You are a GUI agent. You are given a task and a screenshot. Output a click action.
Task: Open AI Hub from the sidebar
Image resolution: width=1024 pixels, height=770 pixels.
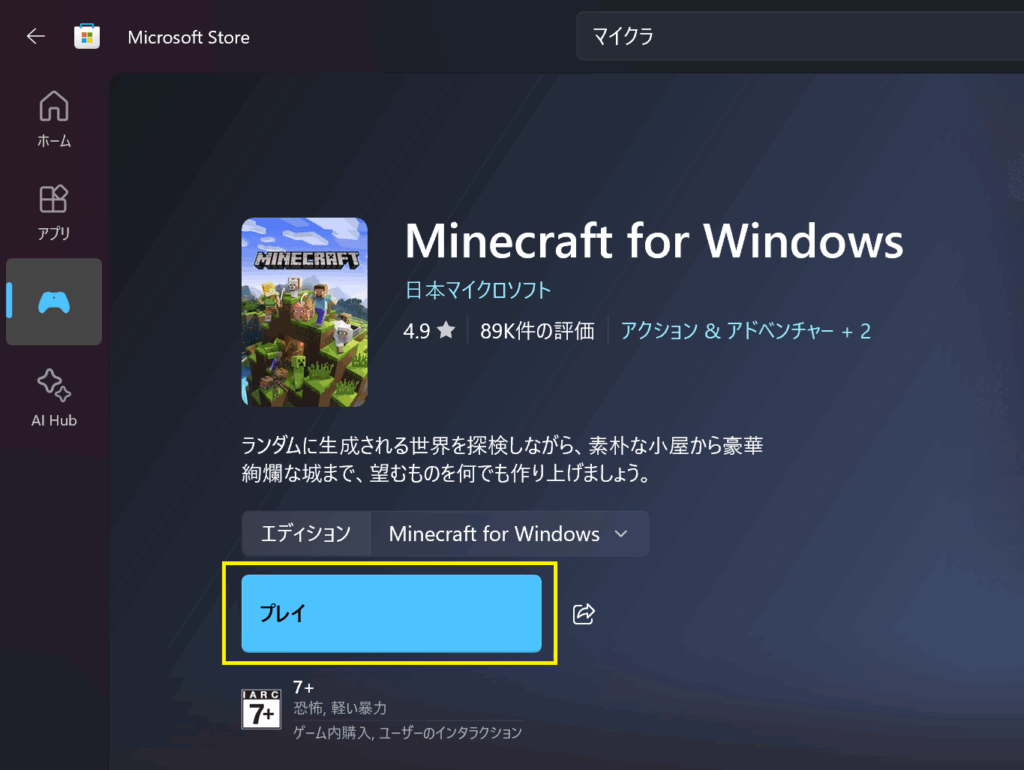54,397
